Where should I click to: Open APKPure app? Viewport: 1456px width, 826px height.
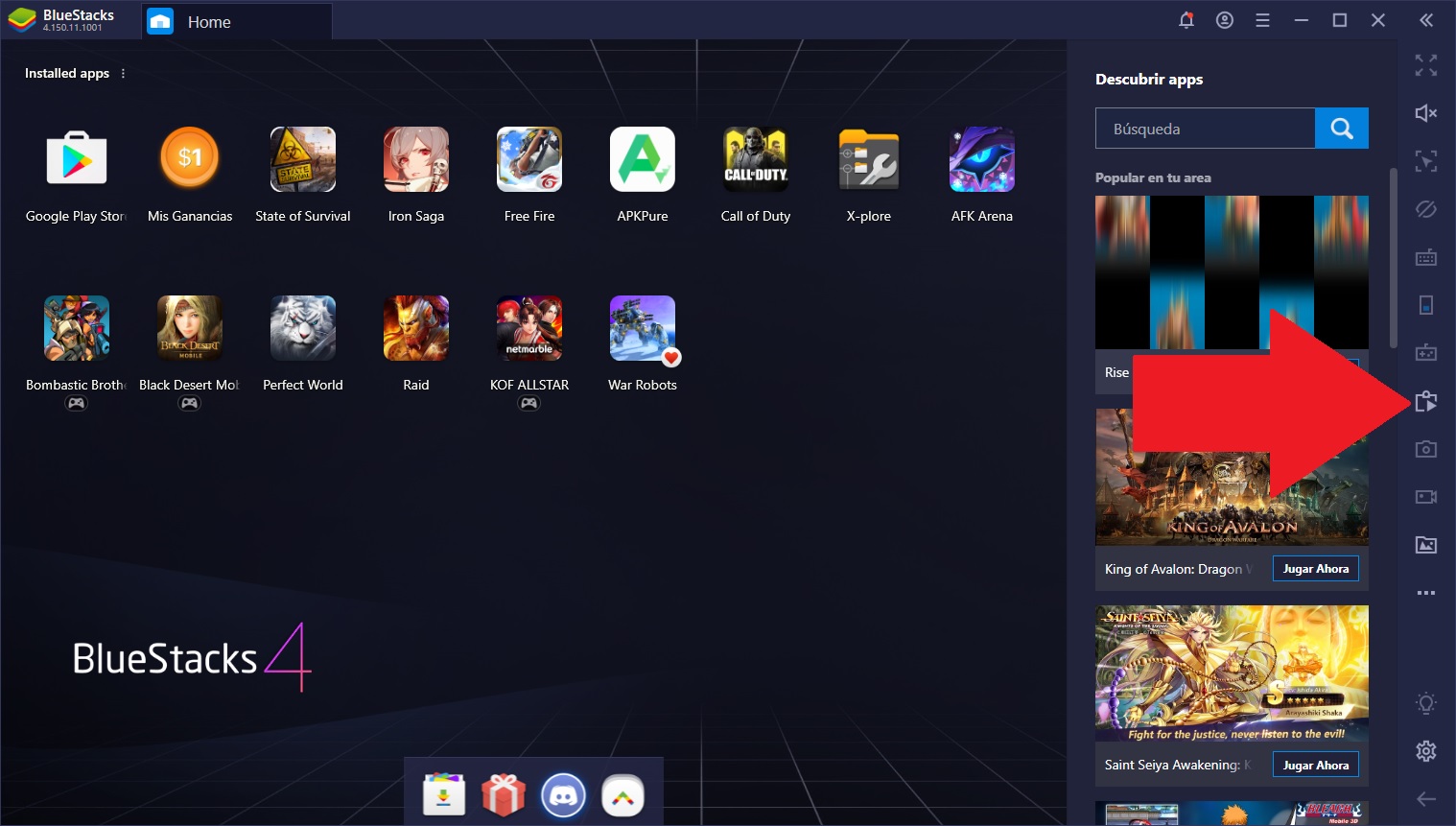(x=643, y=159)
